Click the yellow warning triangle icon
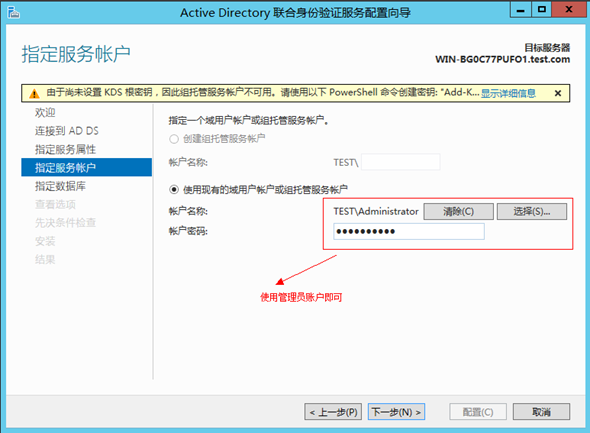 (x=34, y=93)
